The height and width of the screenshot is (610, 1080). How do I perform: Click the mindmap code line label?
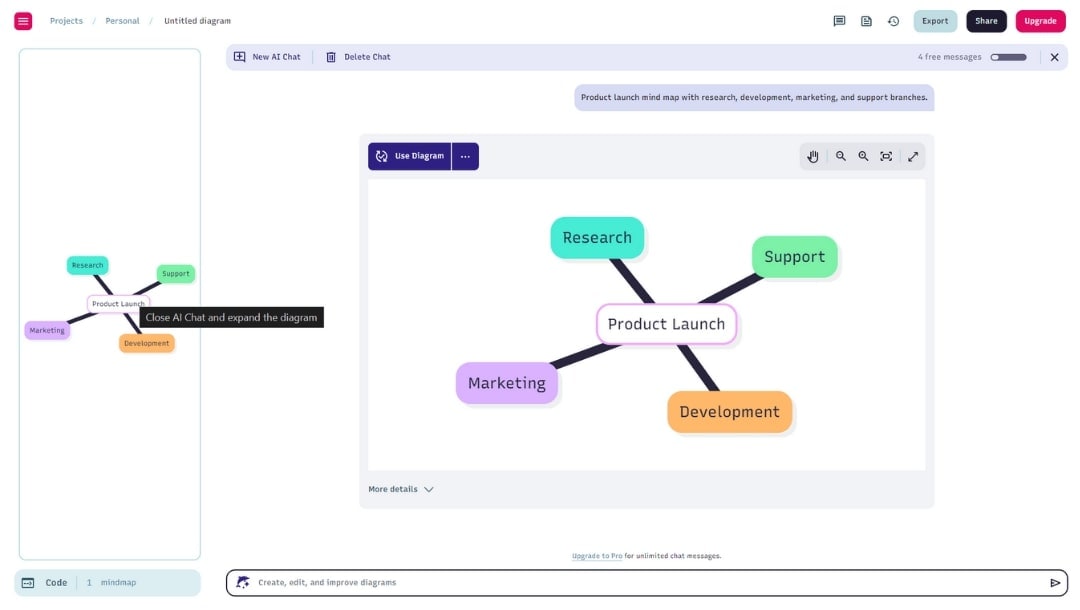(x=118, y=582)
